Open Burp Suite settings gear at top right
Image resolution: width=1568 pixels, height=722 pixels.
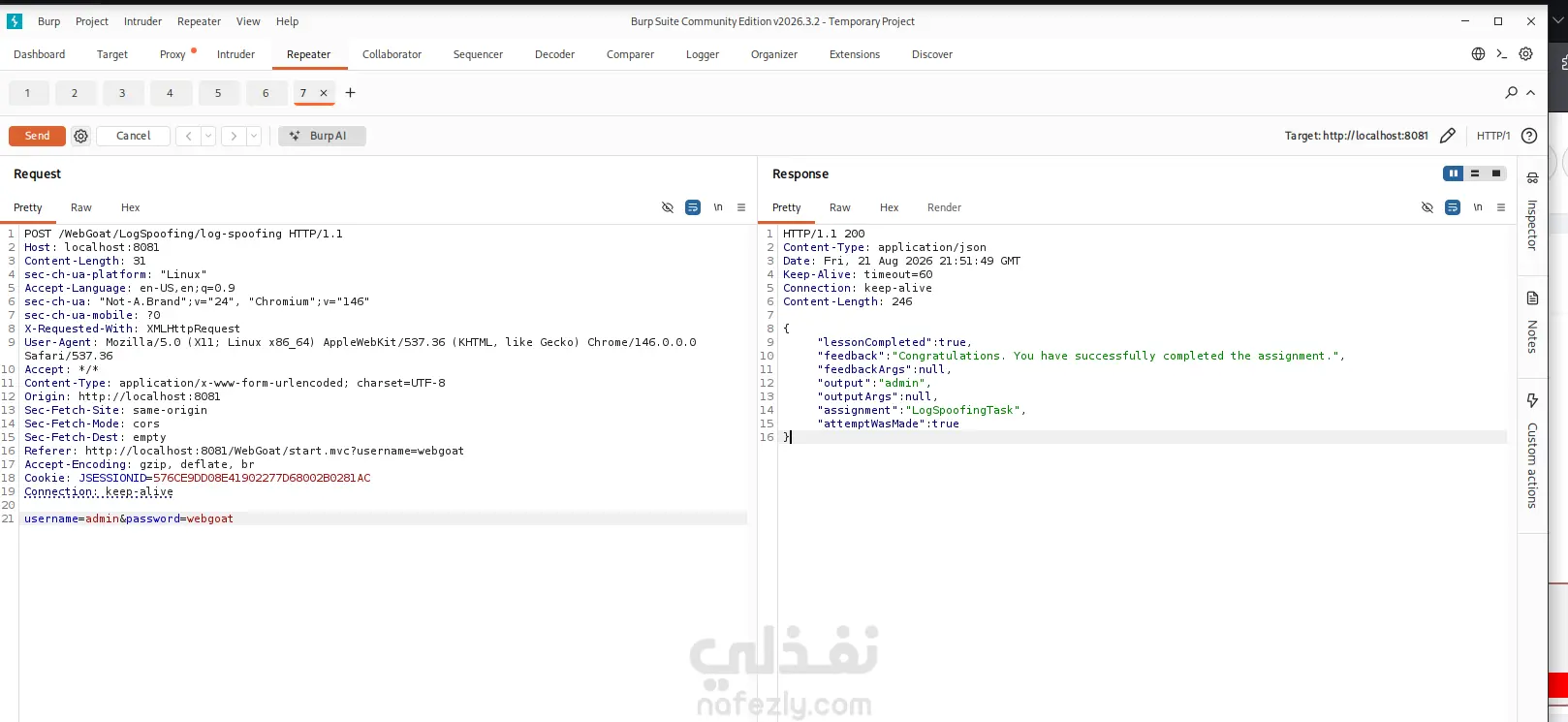pyautogui.click(x=1526, y=54)
